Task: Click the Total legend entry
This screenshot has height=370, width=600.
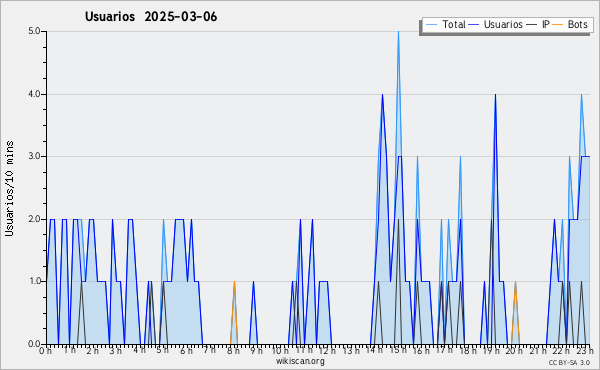Action: (445, 25)
